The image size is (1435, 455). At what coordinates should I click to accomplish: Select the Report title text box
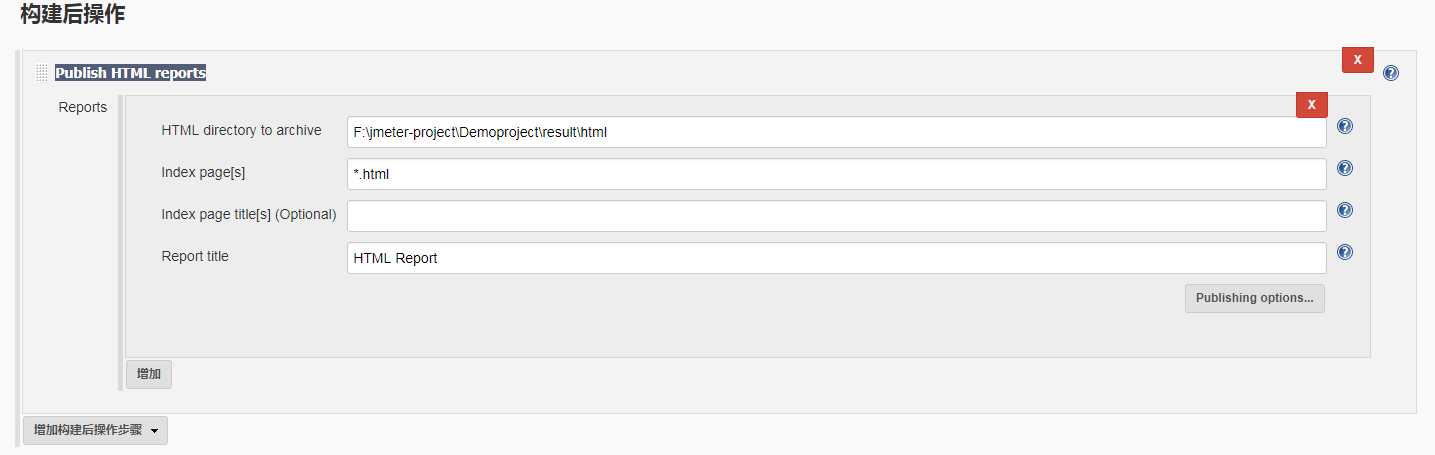coord(836,258)
